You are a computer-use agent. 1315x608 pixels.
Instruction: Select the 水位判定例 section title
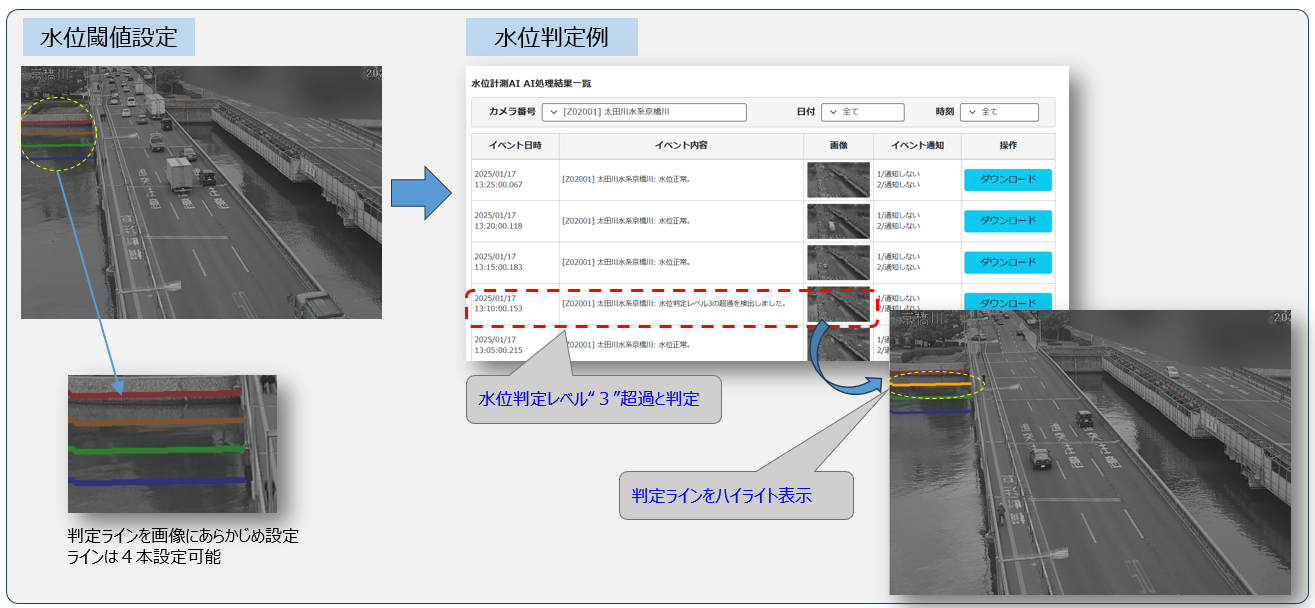(x=551, y=38)
